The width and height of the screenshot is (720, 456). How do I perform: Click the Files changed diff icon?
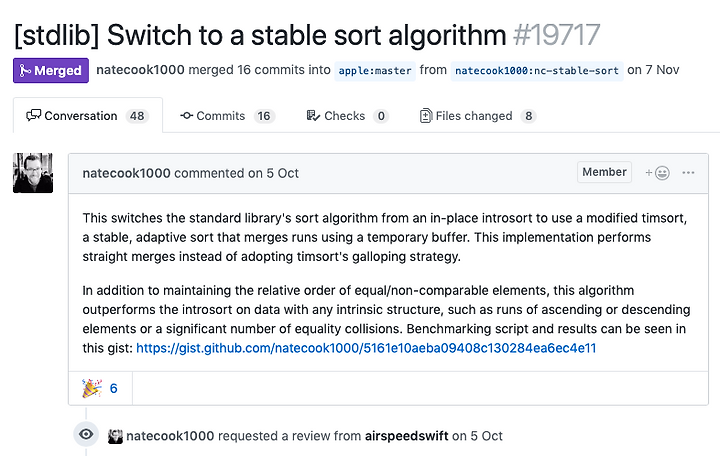tap(426, 116)
